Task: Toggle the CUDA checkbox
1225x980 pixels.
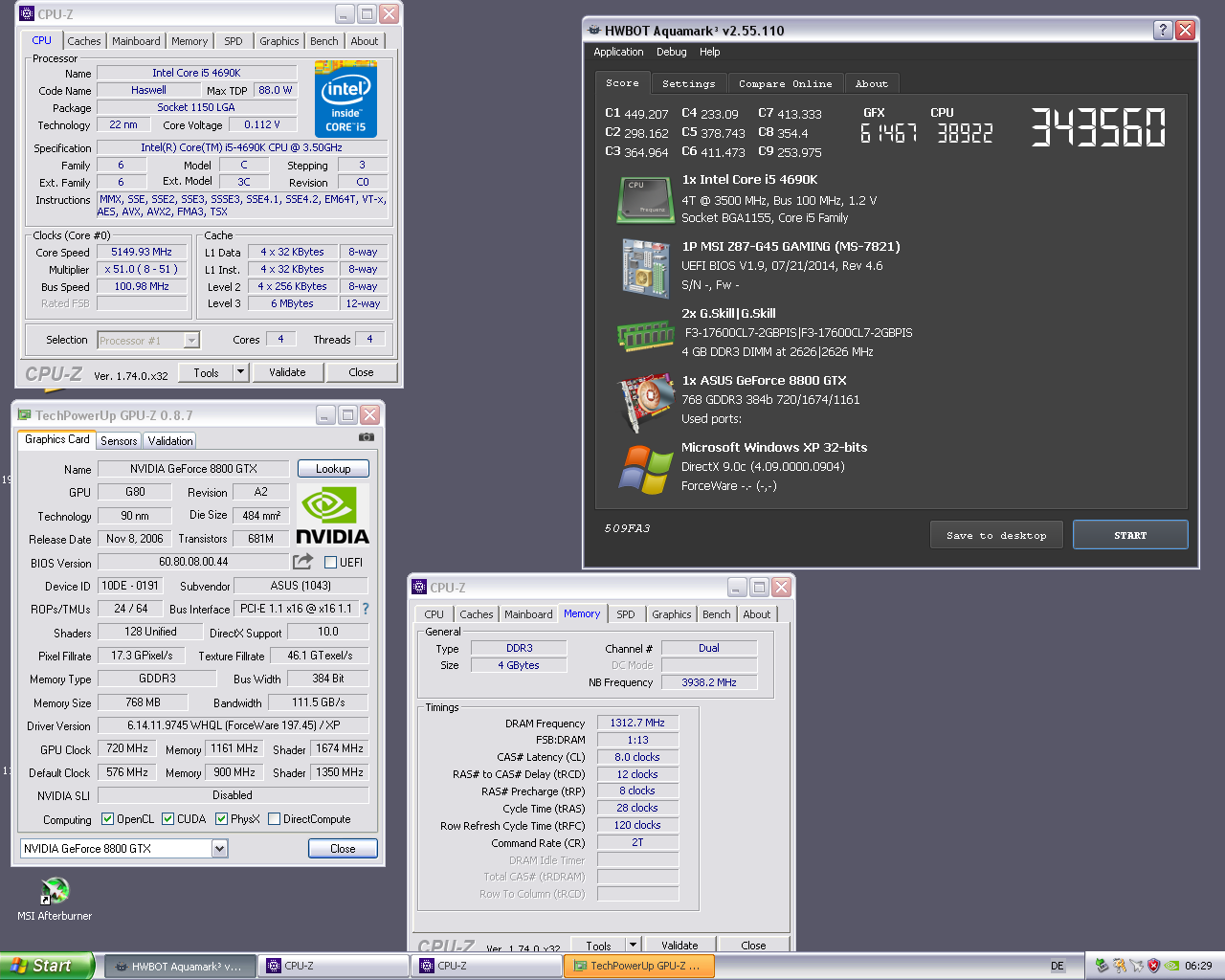Action: (x=168, y=819)
